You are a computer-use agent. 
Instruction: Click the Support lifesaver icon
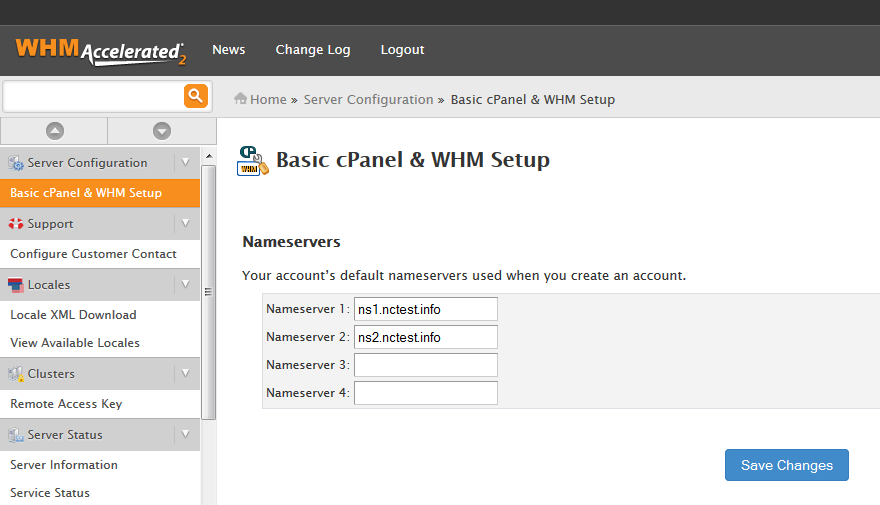coord(16,223)
